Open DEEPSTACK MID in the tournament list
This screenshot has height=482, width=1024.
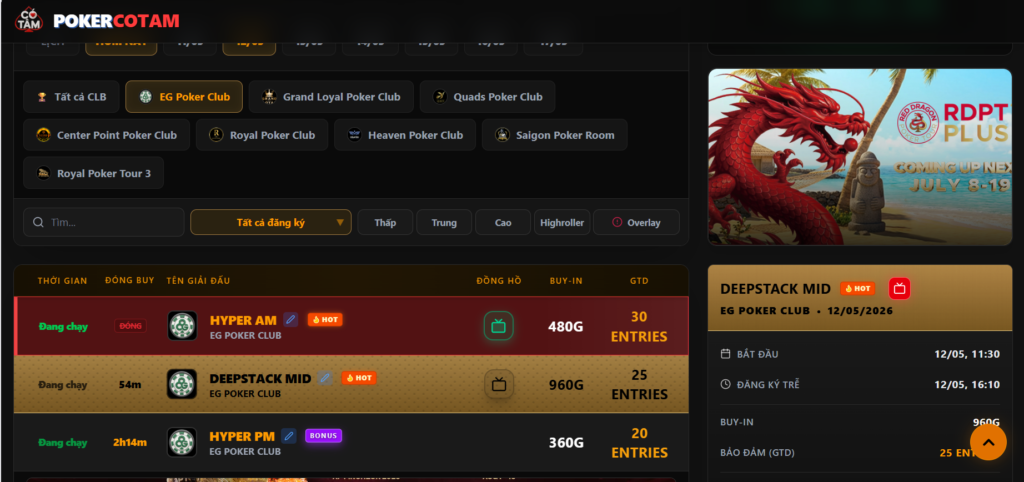pos(261,378)
